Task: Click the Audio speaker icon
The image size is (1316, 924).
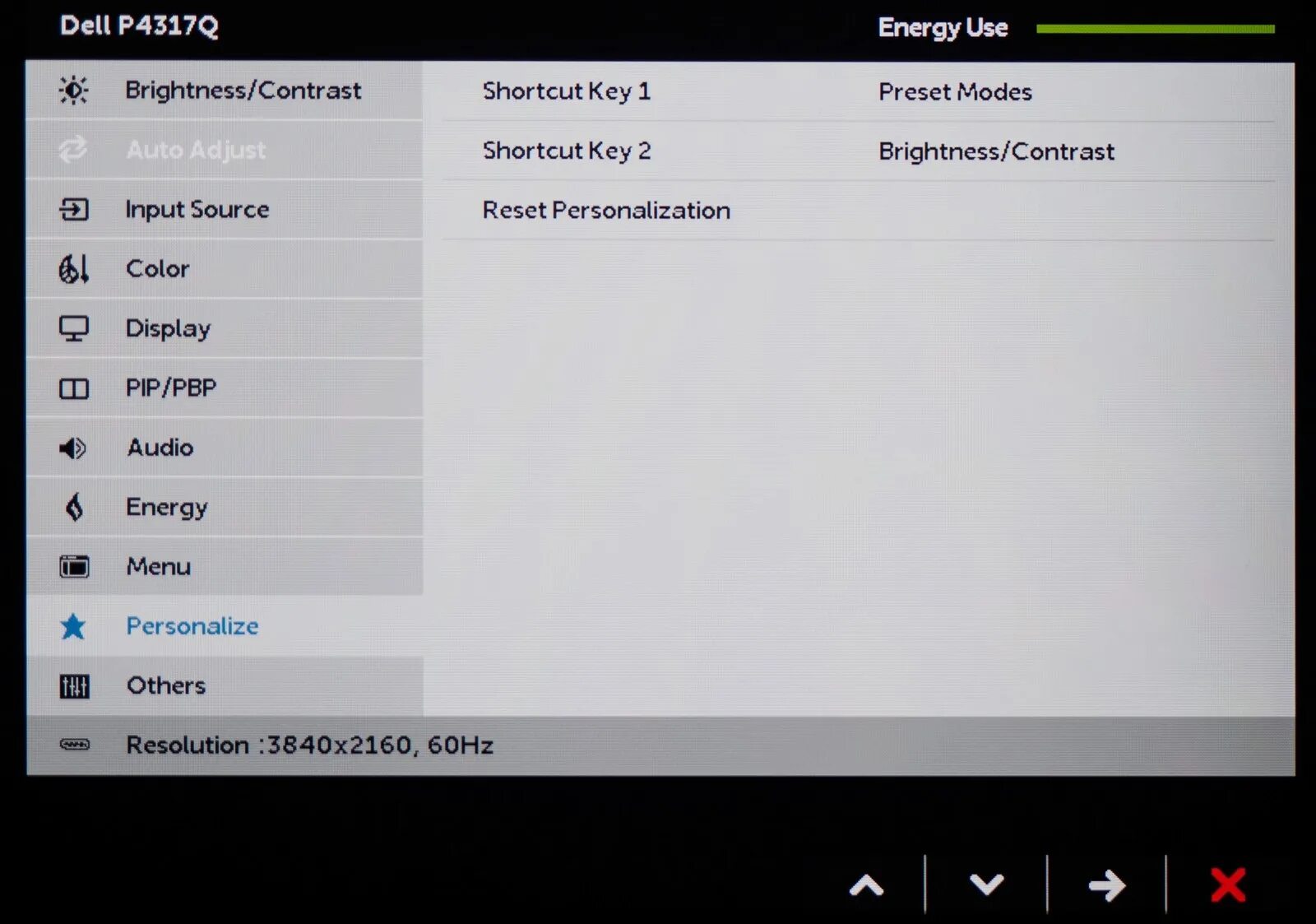Action: coord(72,448)
